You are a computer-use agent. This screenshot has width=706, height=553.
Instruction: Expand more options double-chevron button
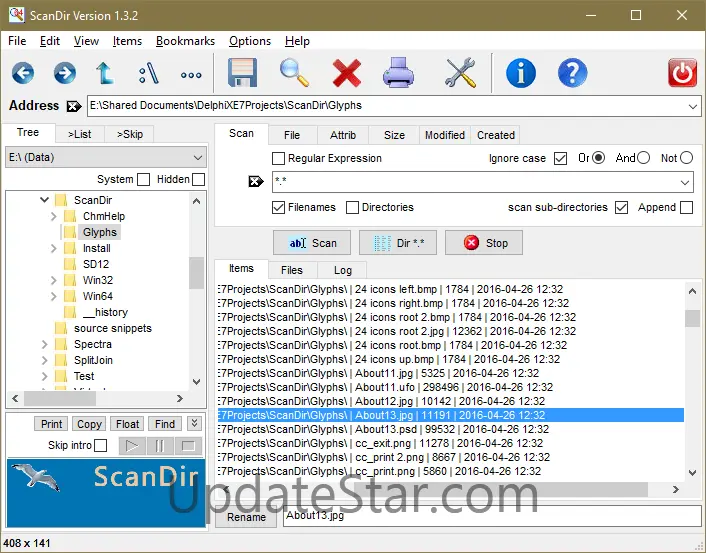(x=194, y=423)
